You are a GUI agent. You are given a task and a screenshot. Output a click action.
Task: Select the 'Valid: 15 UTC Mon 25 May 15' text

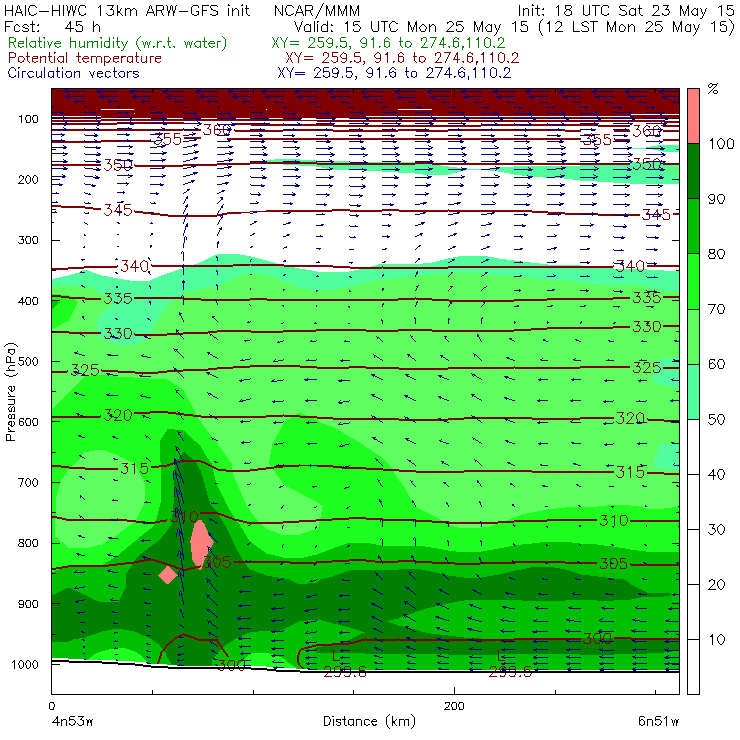click(411, 26)
